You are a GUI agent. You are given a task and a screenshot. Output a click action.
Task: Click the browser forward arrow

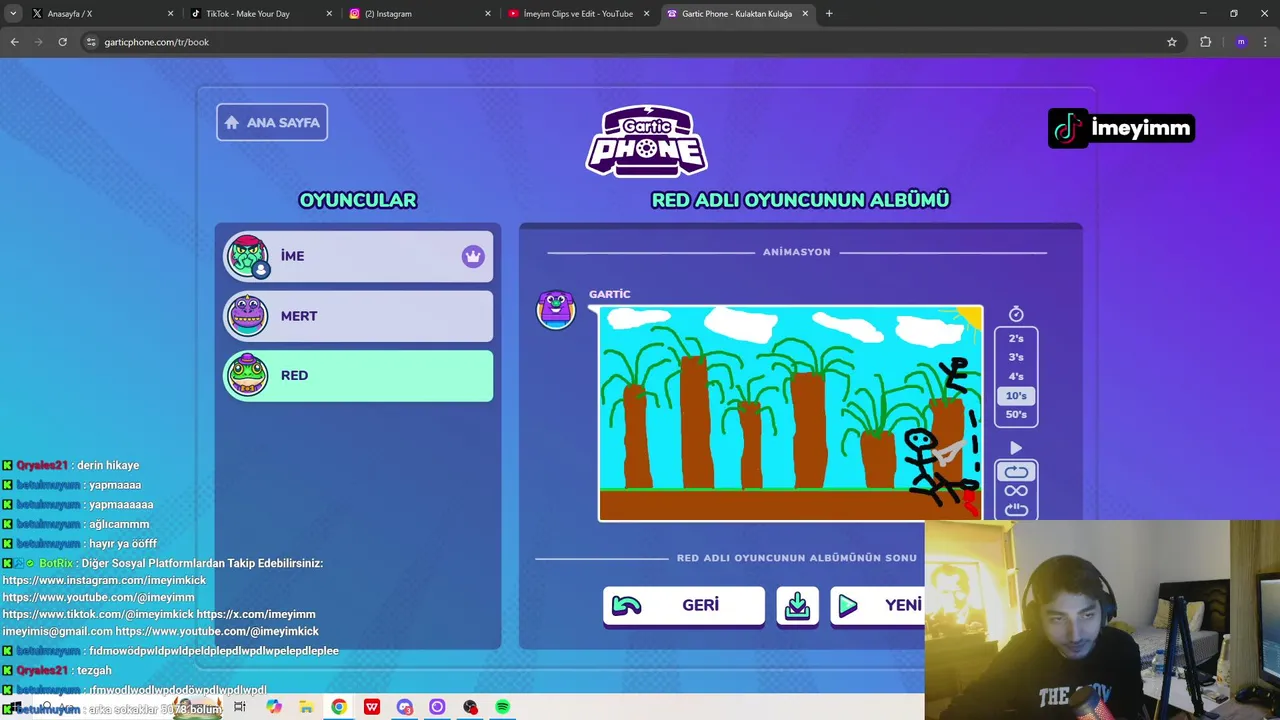coord(38,42)
